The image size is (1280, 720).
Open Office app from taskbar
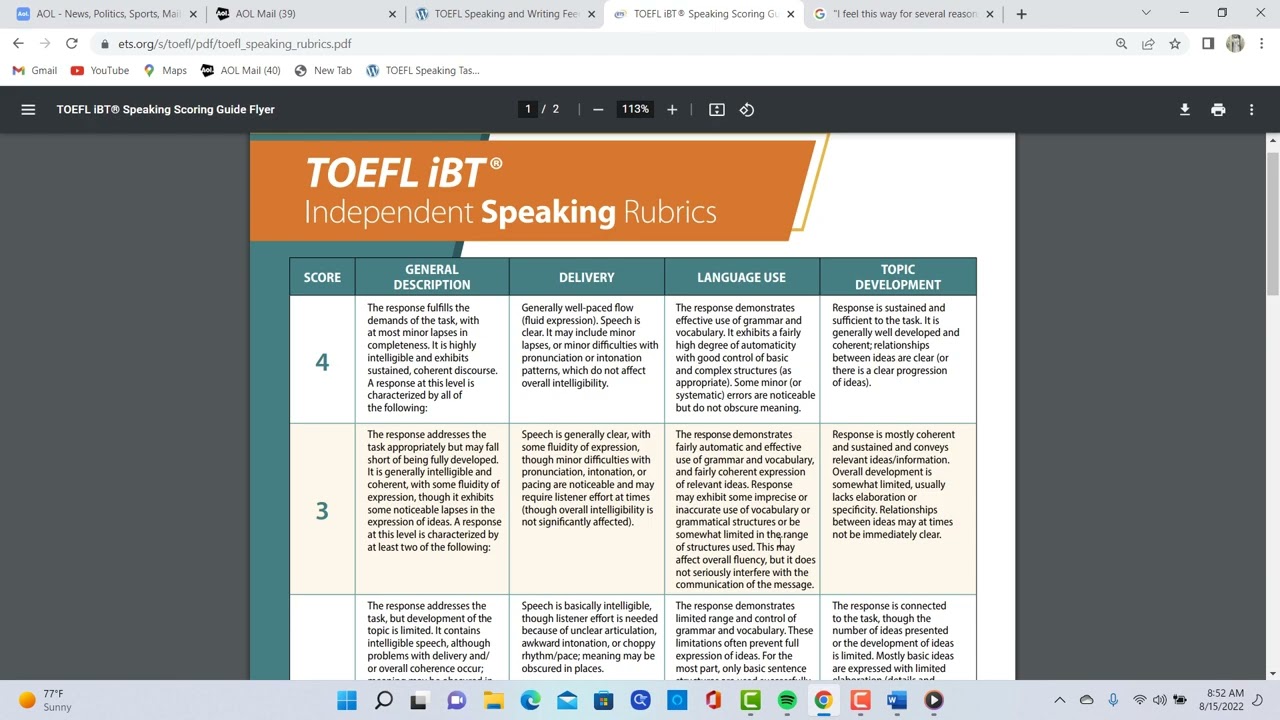tap(713, 701)
